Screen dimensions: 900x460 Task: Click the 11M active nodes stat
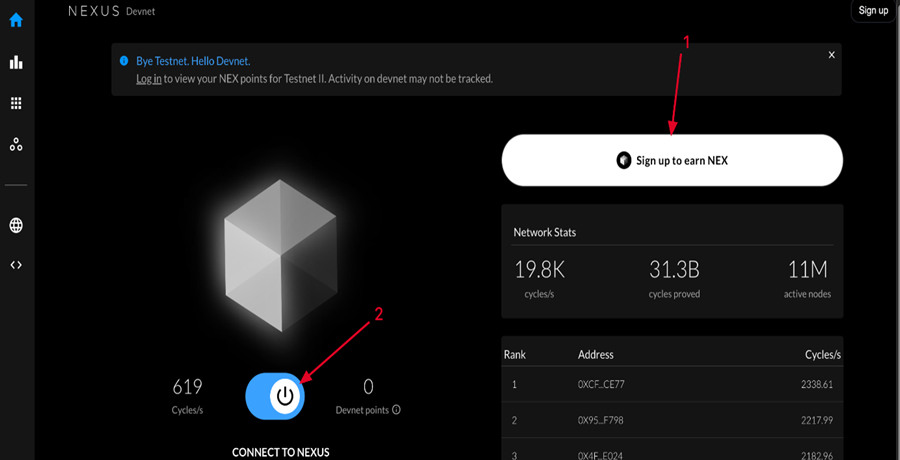(x=808, y=278)
